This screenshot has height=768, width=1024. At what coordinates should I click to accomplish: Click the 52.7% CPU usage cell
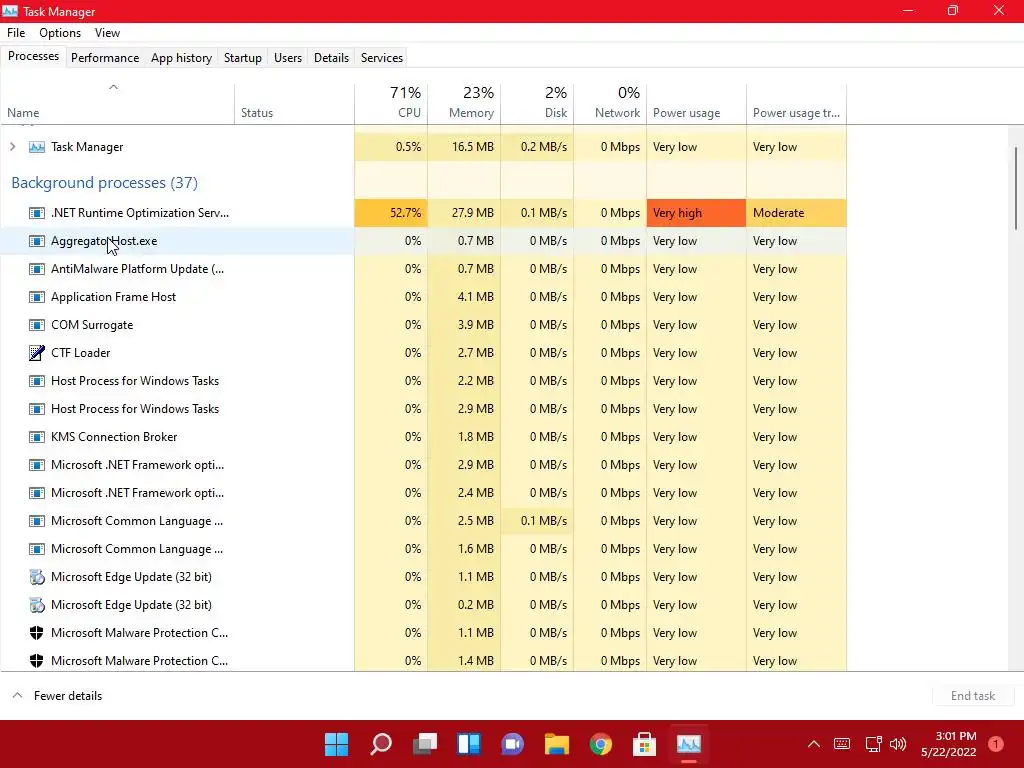point(391,213)
